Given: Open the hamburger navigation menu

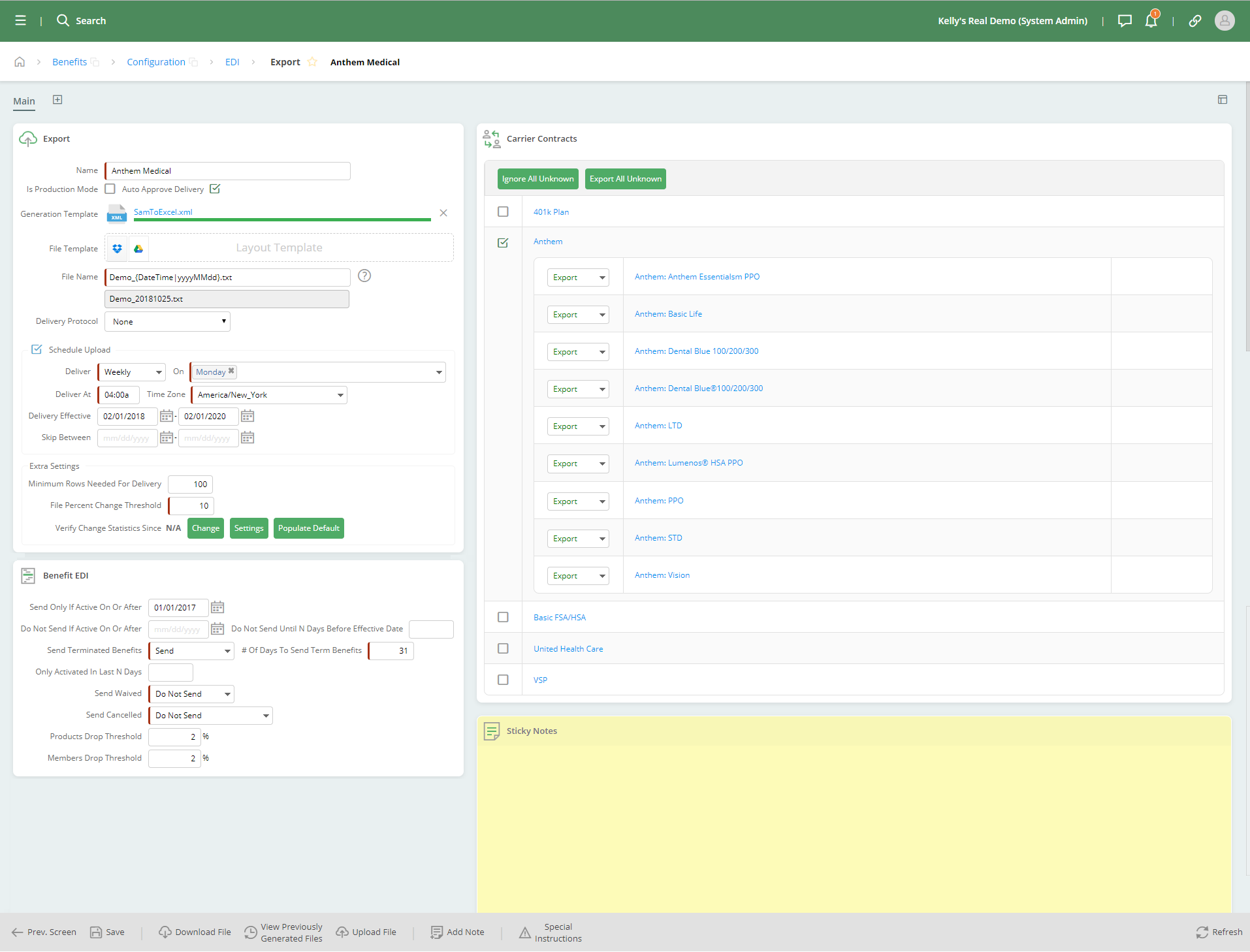Looking at the screenshot, I should coord(21,21).
